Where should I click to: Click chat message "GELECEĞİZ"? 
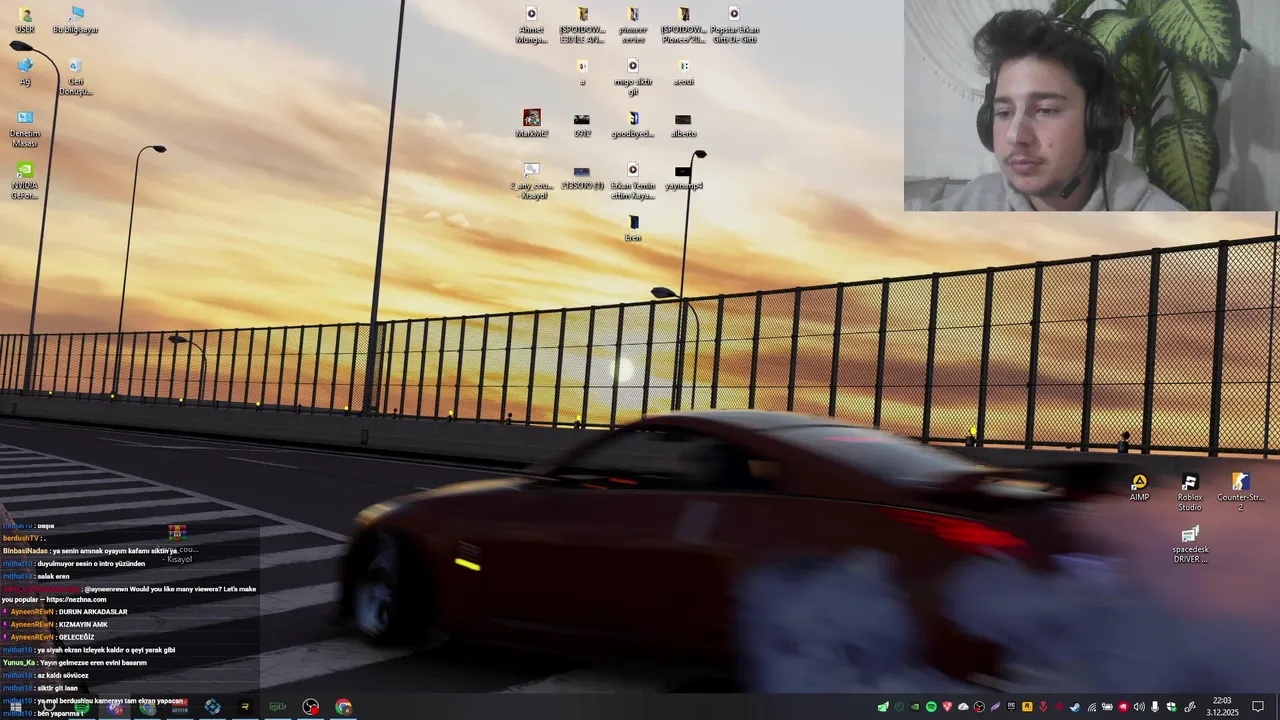pyautogui.click(x=76, y=637)
